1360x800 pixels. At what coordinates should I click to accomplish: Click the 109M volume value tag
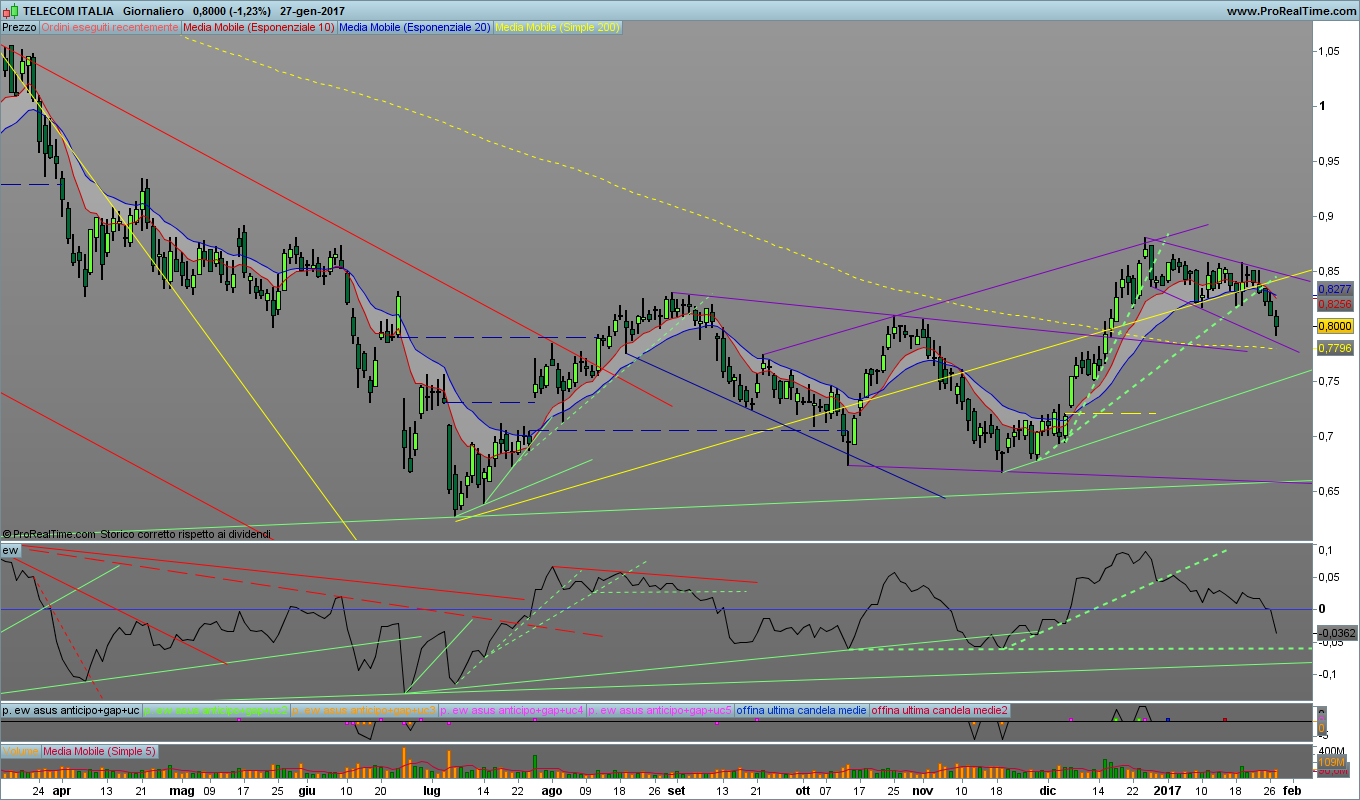(x=1331, y=763)
